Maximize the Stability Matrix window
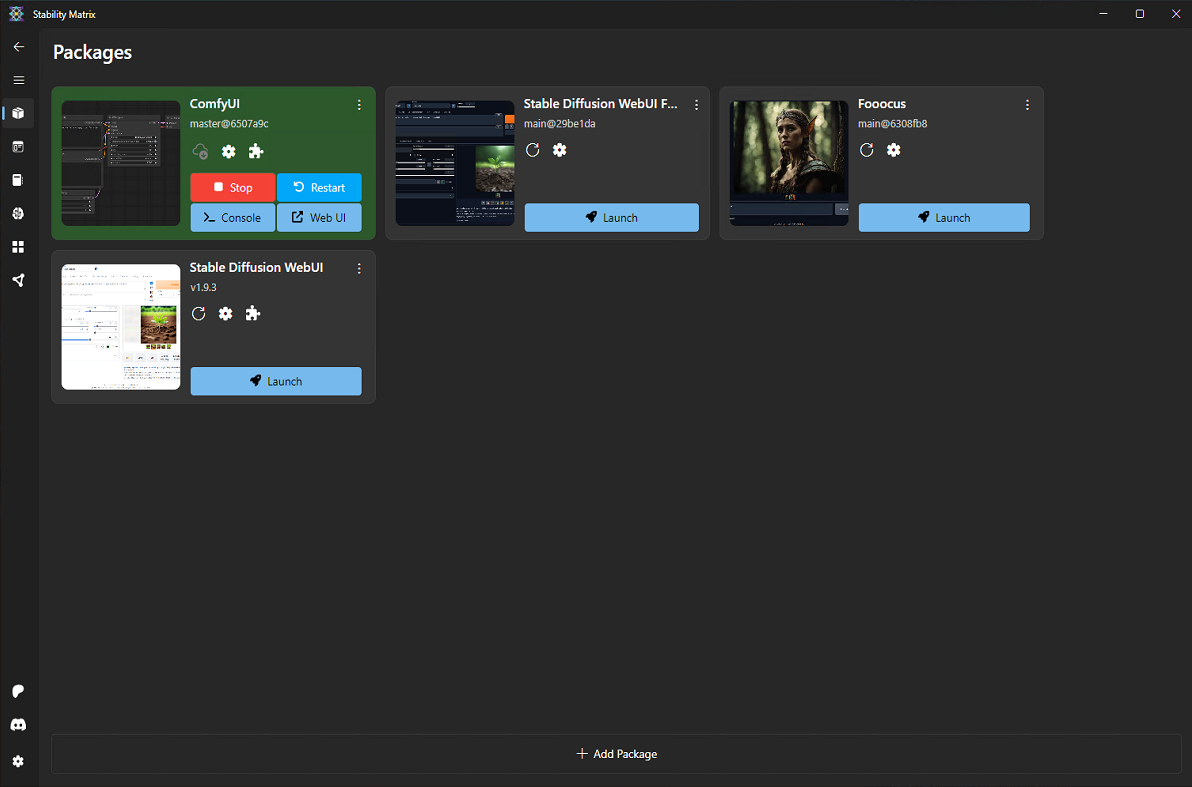The image size is (1192, 787). (1140, 14)
